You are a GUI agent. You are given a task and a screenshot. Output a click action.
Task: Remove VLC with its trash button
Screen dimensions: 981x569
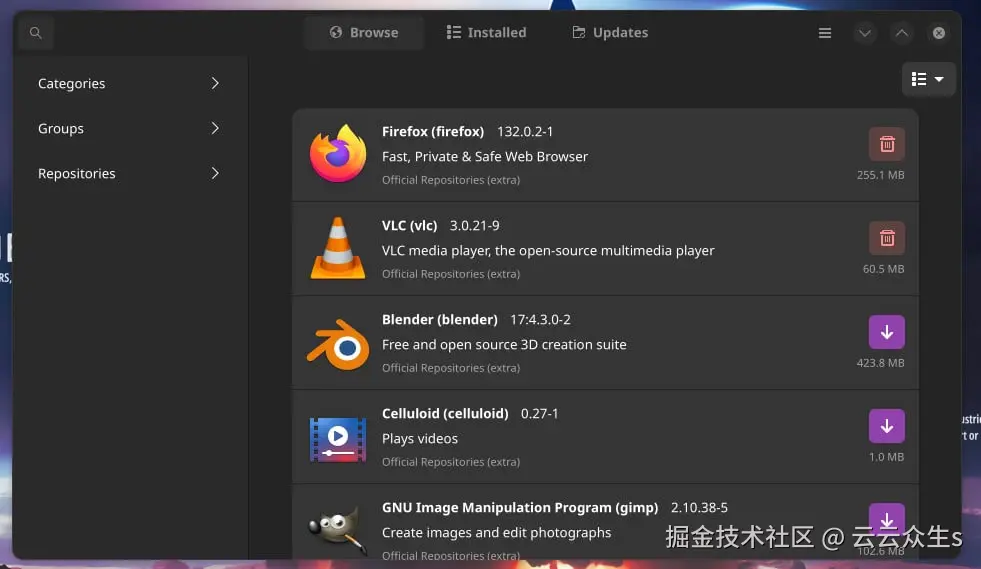887,238
